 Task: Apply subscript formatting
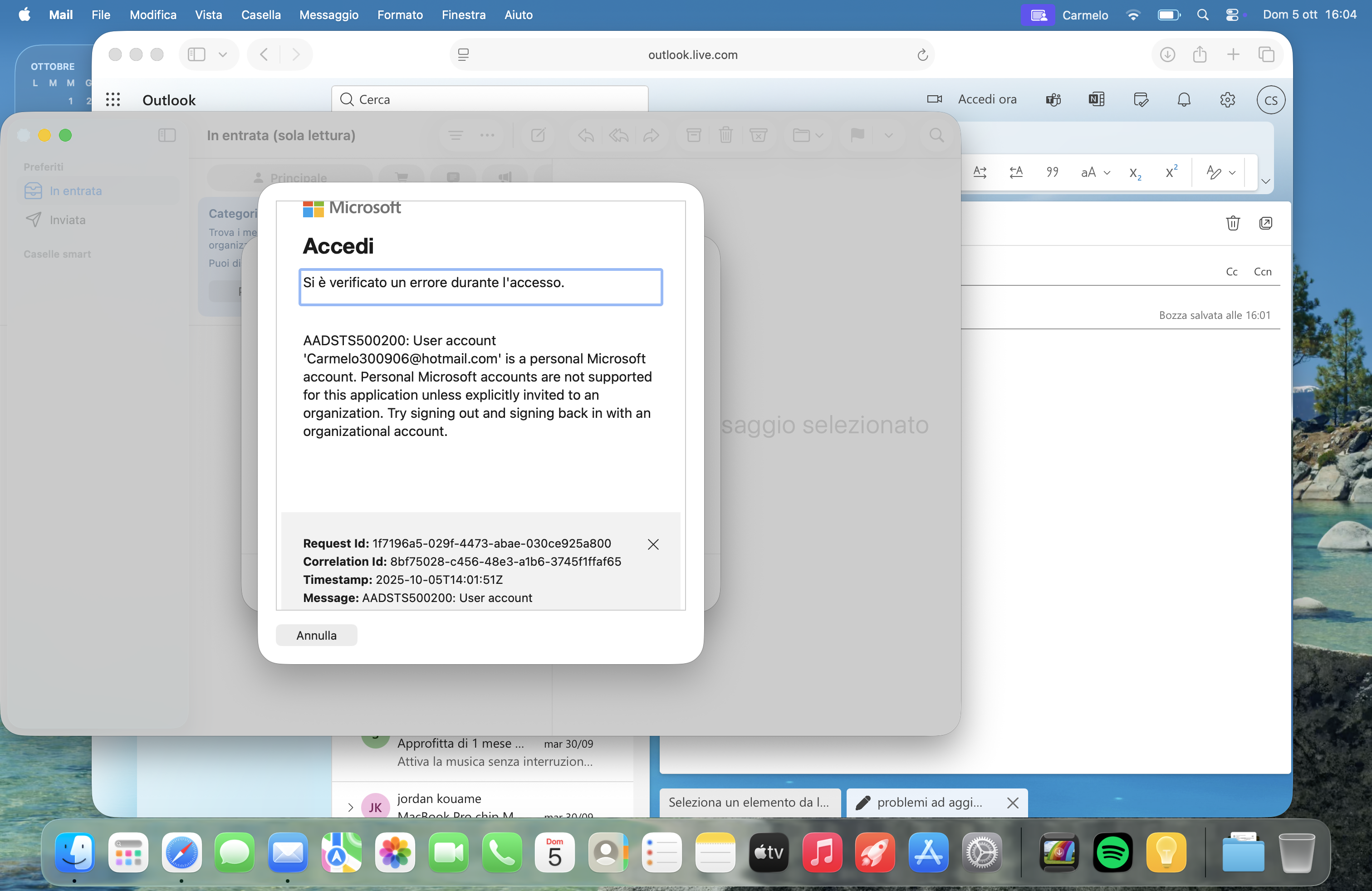[1135, 173]
